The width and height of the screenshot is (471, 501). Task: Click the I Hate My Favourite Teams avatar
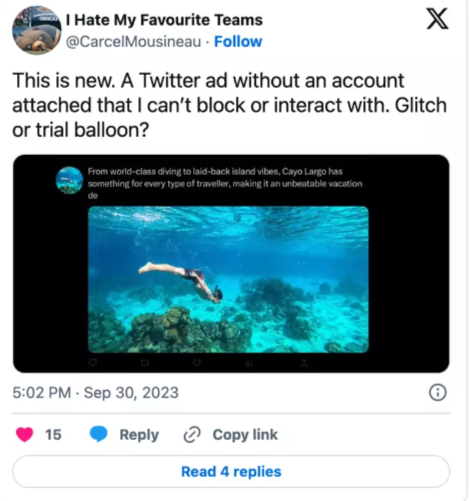tap(37, 30)
